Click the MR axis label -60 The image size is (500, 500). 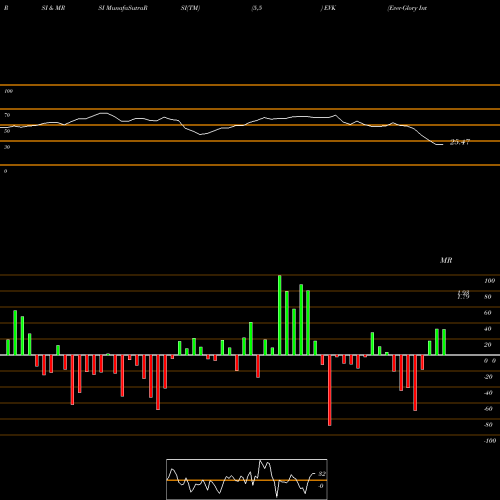(488, 409)
